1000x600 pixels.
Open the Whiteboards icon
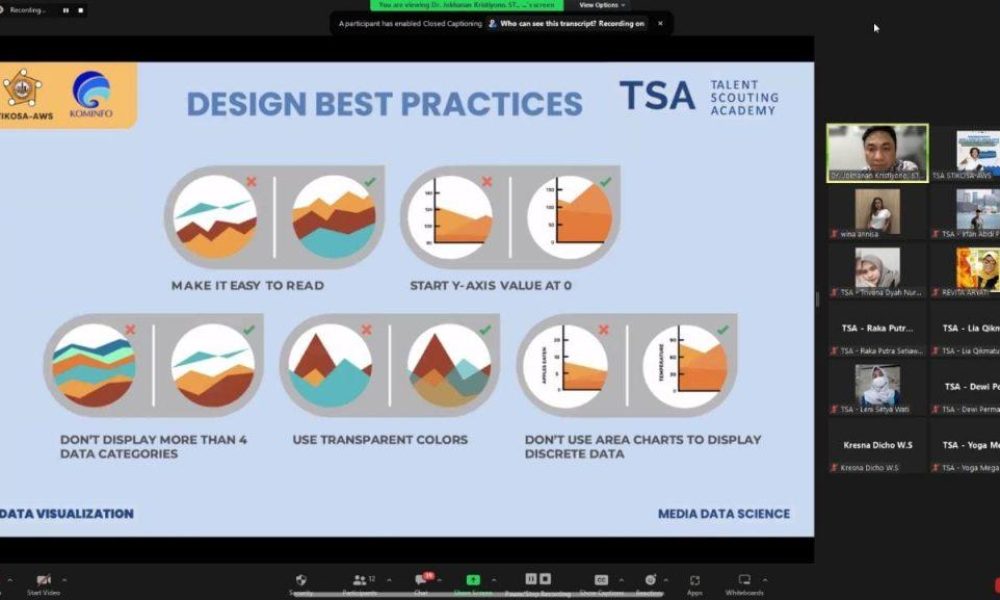[x=744, y=580]
